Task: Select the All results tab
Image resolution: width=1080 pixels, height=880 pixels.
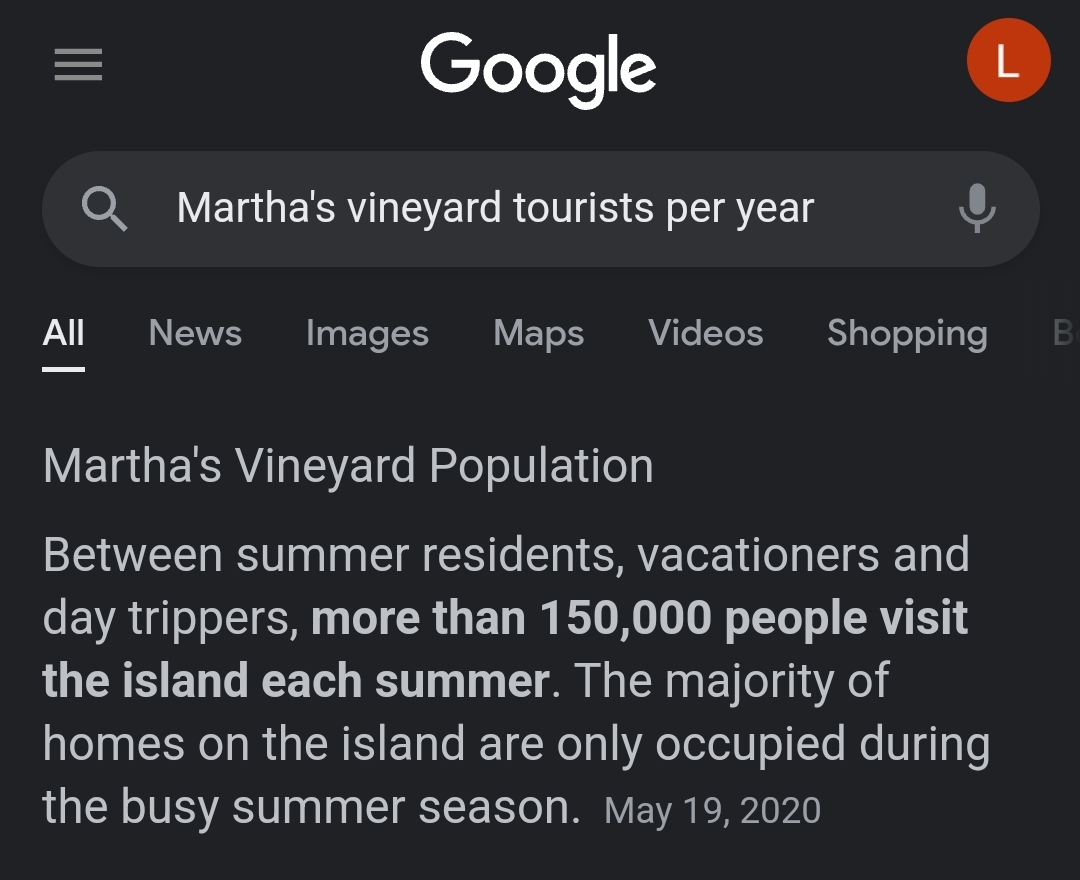Action: [x=63, y=333]
